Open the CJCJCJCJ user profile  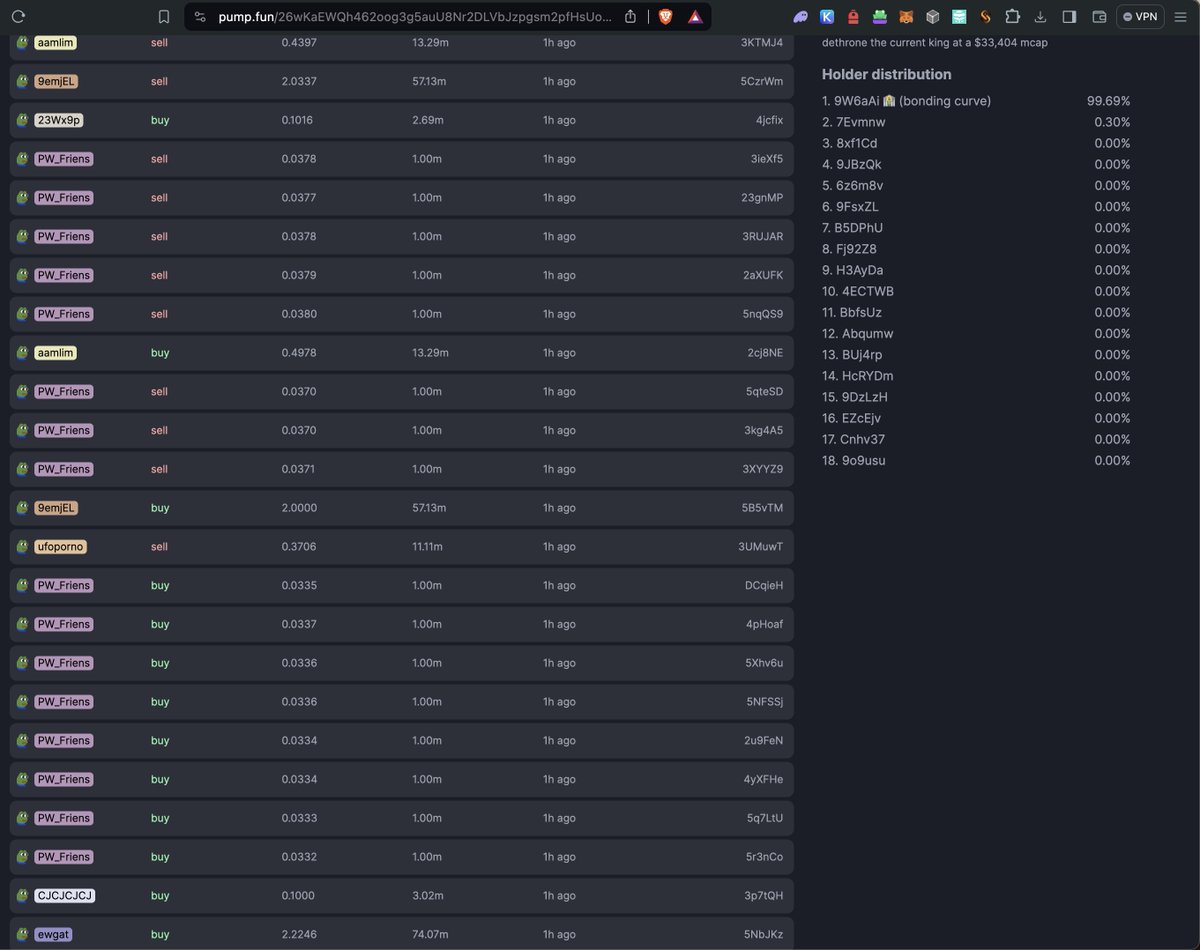coord(65,896)
